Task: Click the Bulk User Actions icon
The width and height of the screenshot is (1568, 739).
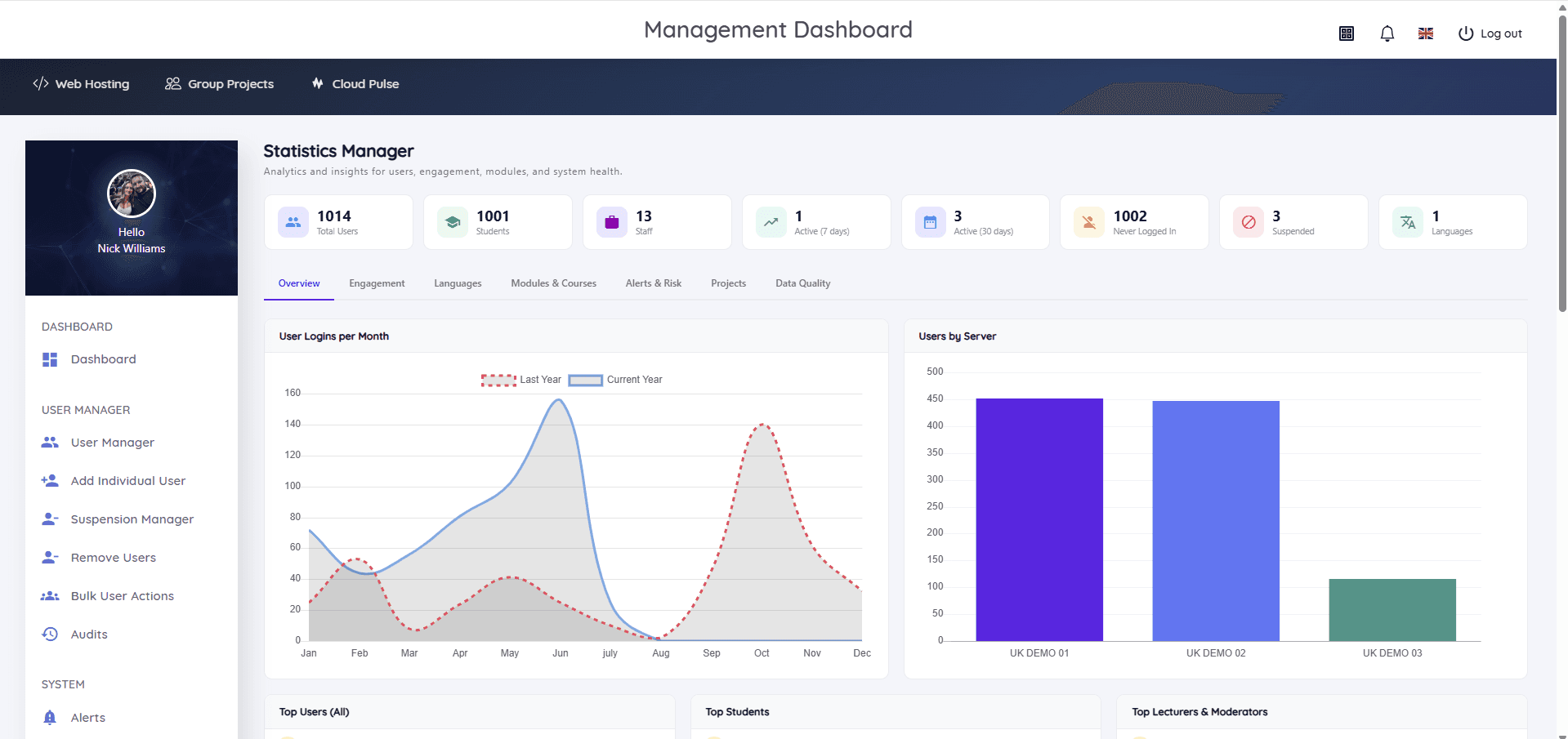Action: pos(50,596)
